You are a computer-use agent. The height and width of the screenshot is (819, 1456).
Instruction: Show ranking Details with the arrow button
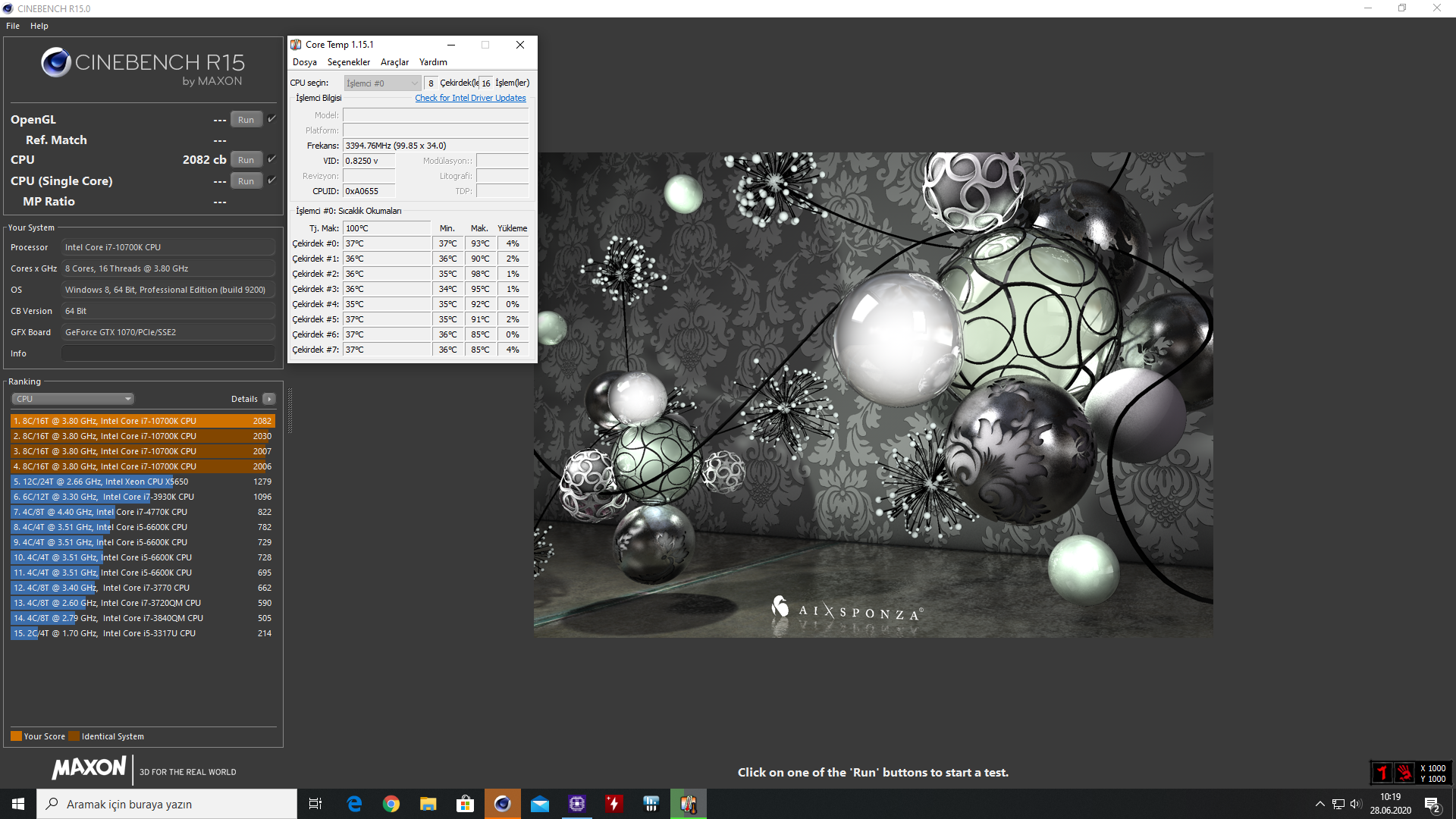269,399
